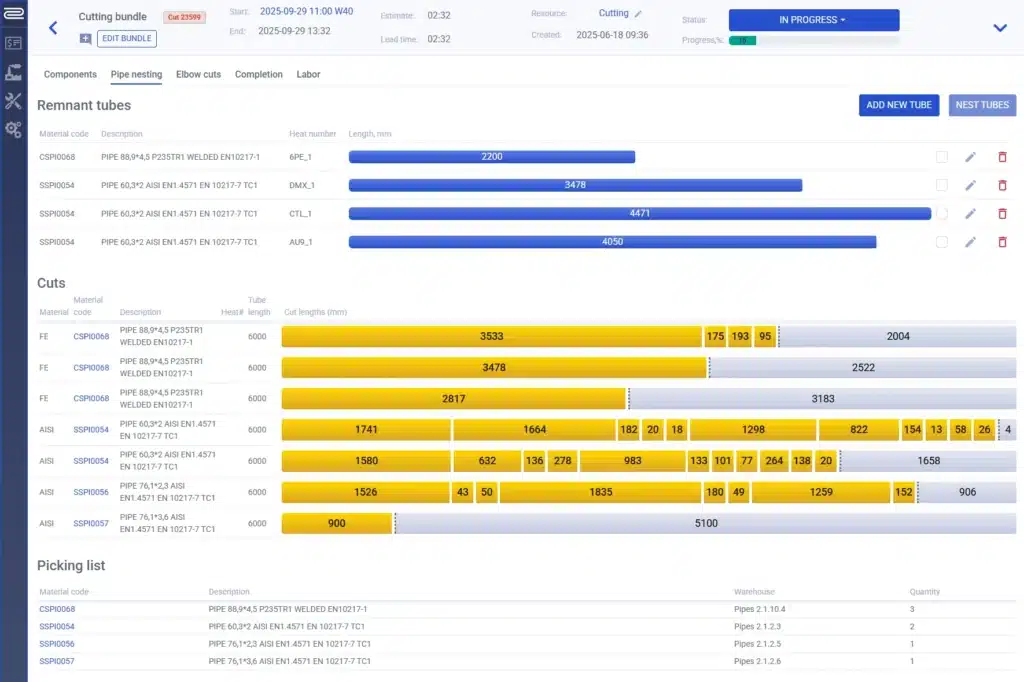Click the add comment icon near Edit Bundle

[86, 38]
